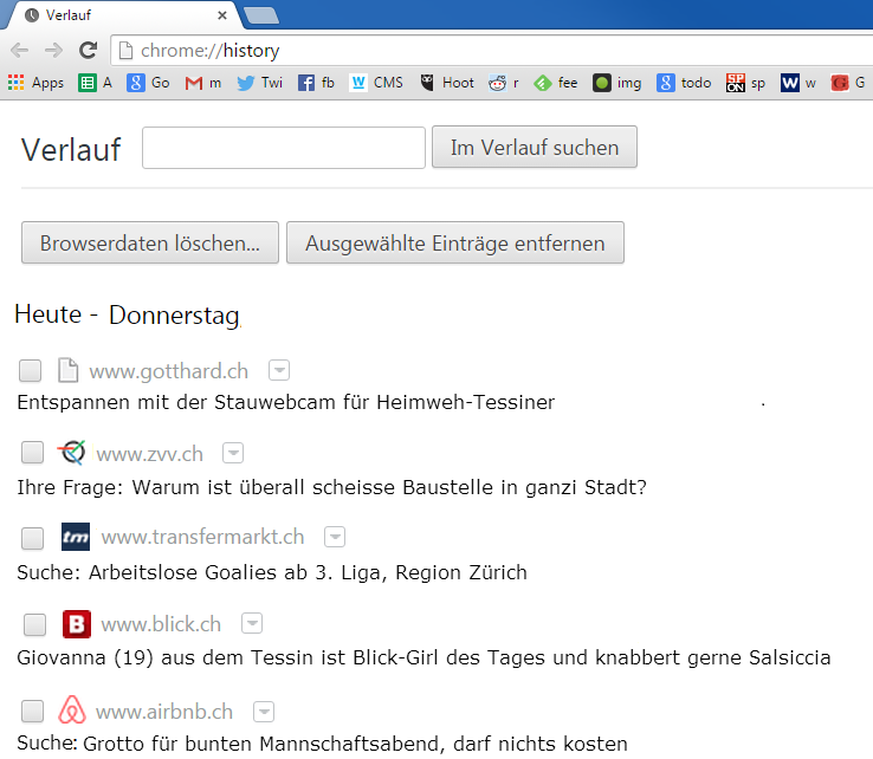Tick the www.blick.ch entry checkbox
Image resolution: width=873 pixels, height=759 pixels.
point(34,625)
